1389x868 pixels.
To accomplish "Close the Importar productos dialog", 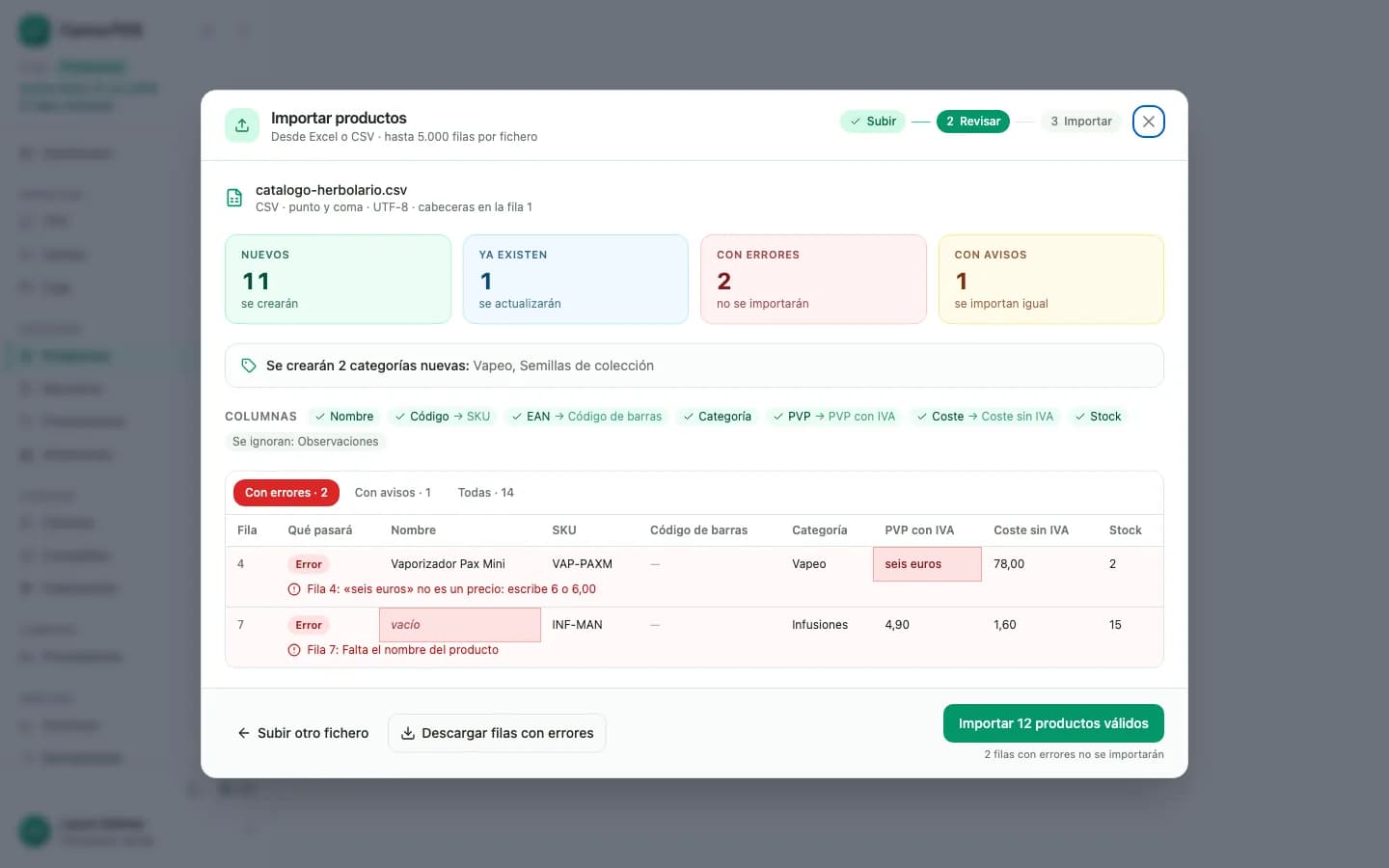I will 1148,122.
